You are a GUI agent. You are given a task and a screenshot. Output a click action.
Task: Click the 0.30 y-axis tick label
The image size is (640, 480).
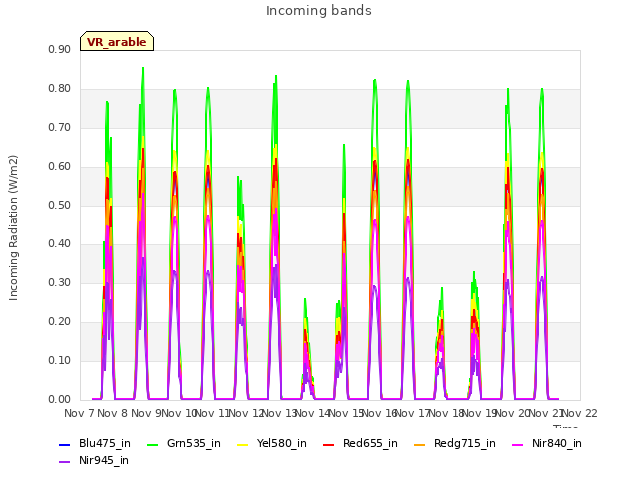click(60, 282)
